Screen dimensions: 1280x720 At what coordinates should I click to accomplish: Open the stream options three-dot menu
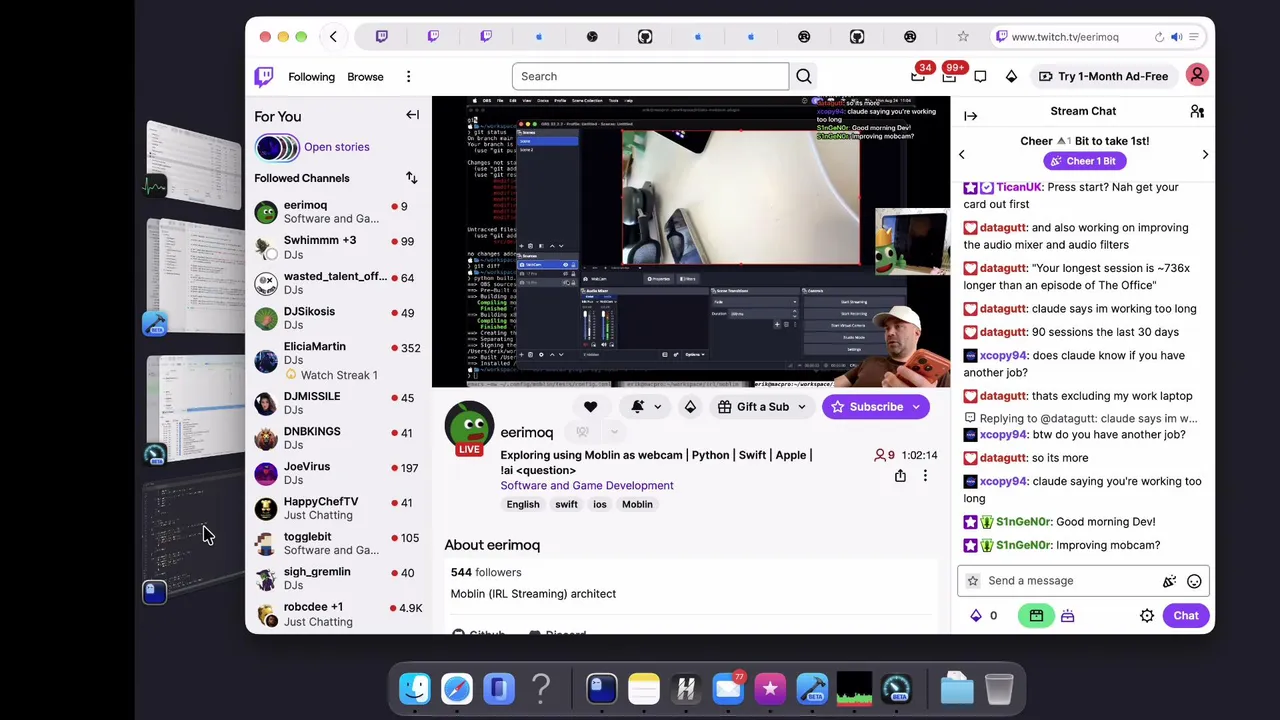click(925, 476)
